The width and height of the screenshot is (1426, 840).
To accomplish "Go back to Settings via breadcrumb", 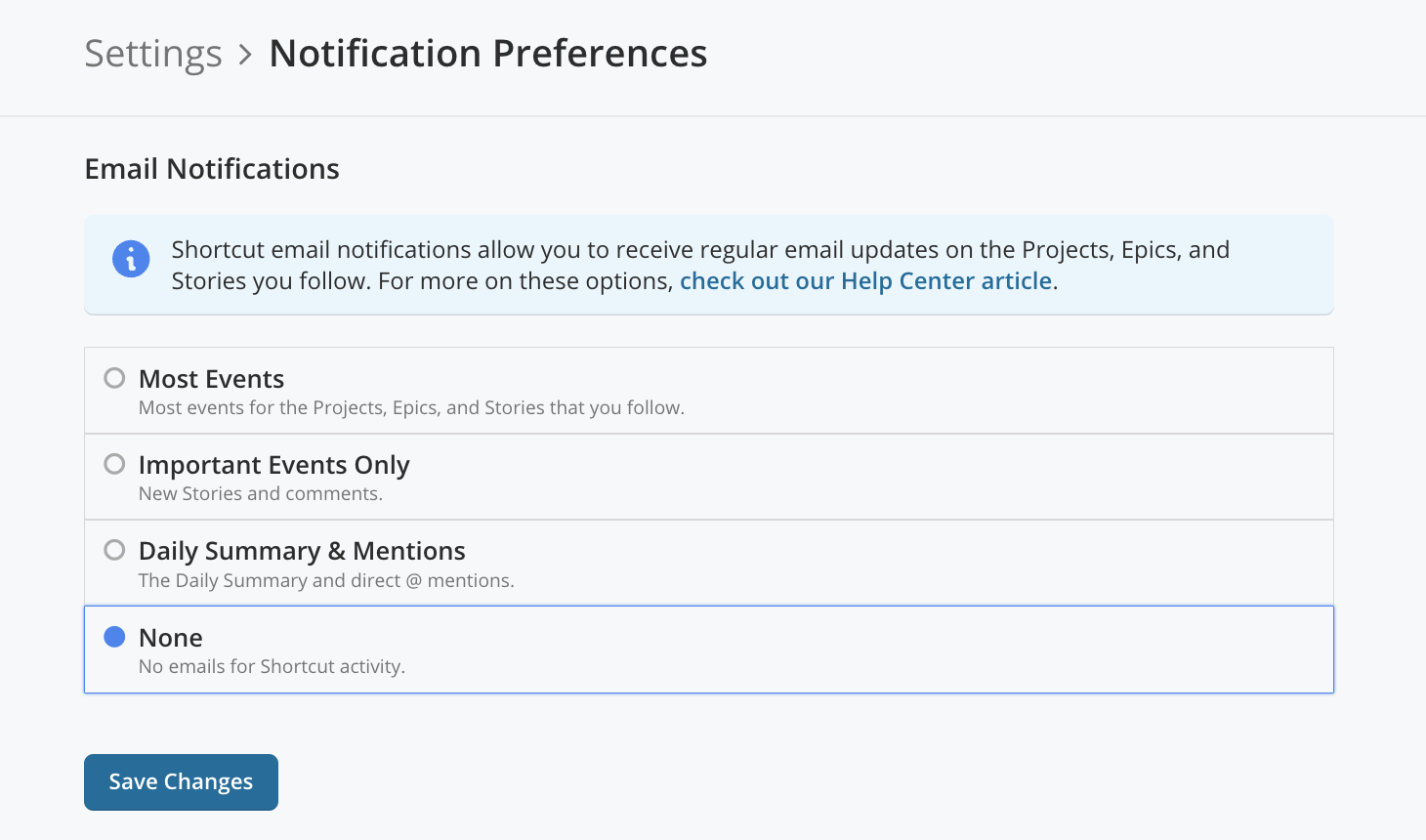I will pyautogui.click(x=153, y=54).
